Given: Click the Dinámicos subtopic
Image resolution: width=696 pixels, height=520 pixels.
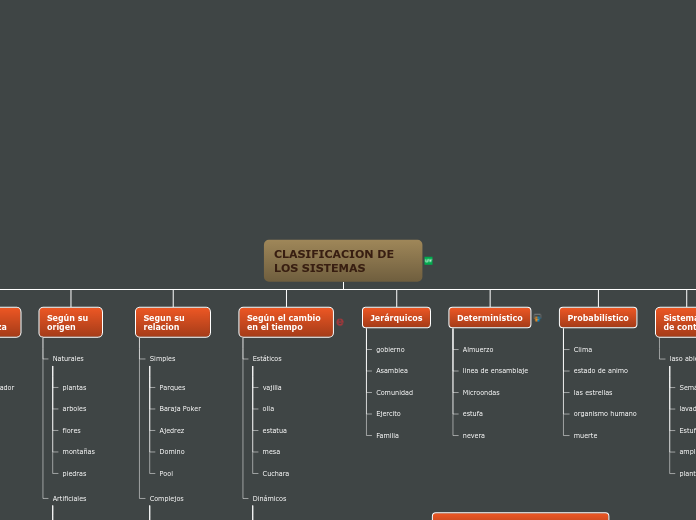Looking at the screenshot, I should (269, 499).
